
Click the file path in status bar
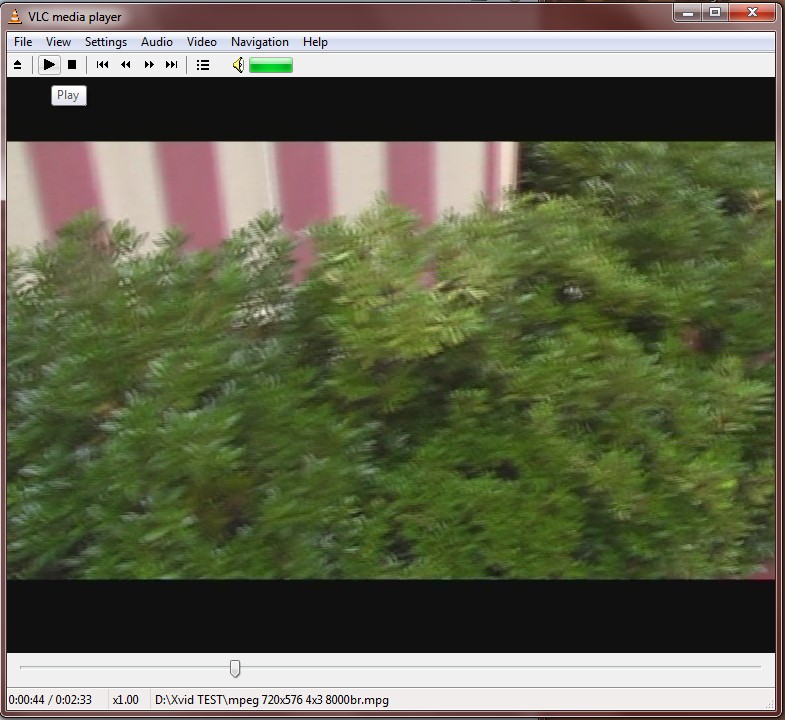[272, 699]
